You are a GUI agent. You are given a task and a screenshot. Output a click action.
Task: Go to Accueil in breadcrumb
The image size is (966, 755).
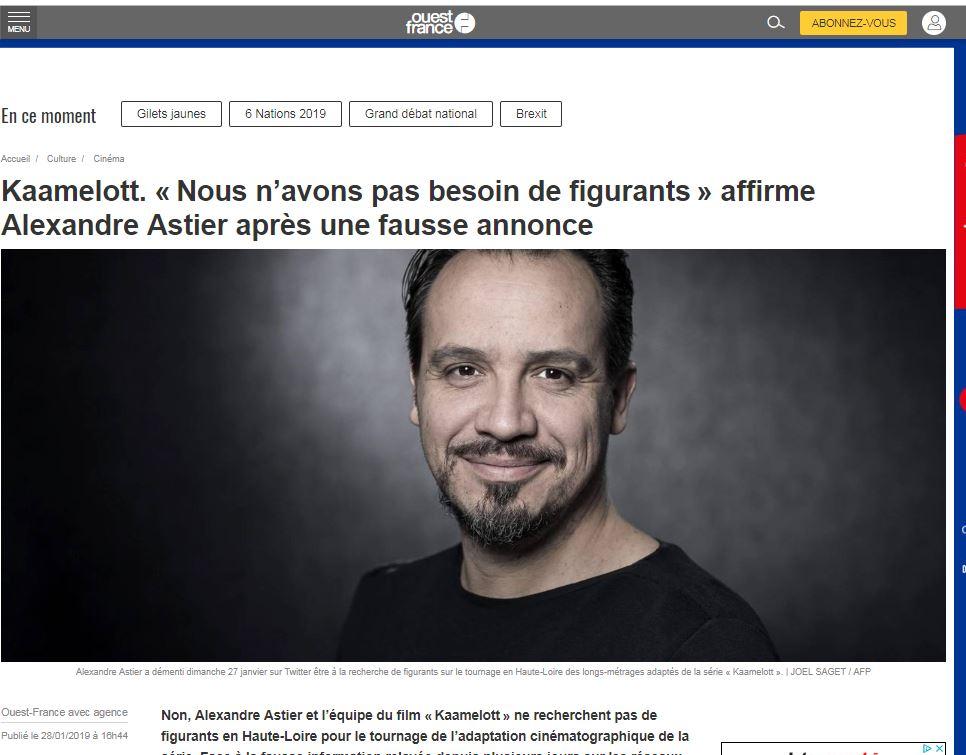(15, 159)
